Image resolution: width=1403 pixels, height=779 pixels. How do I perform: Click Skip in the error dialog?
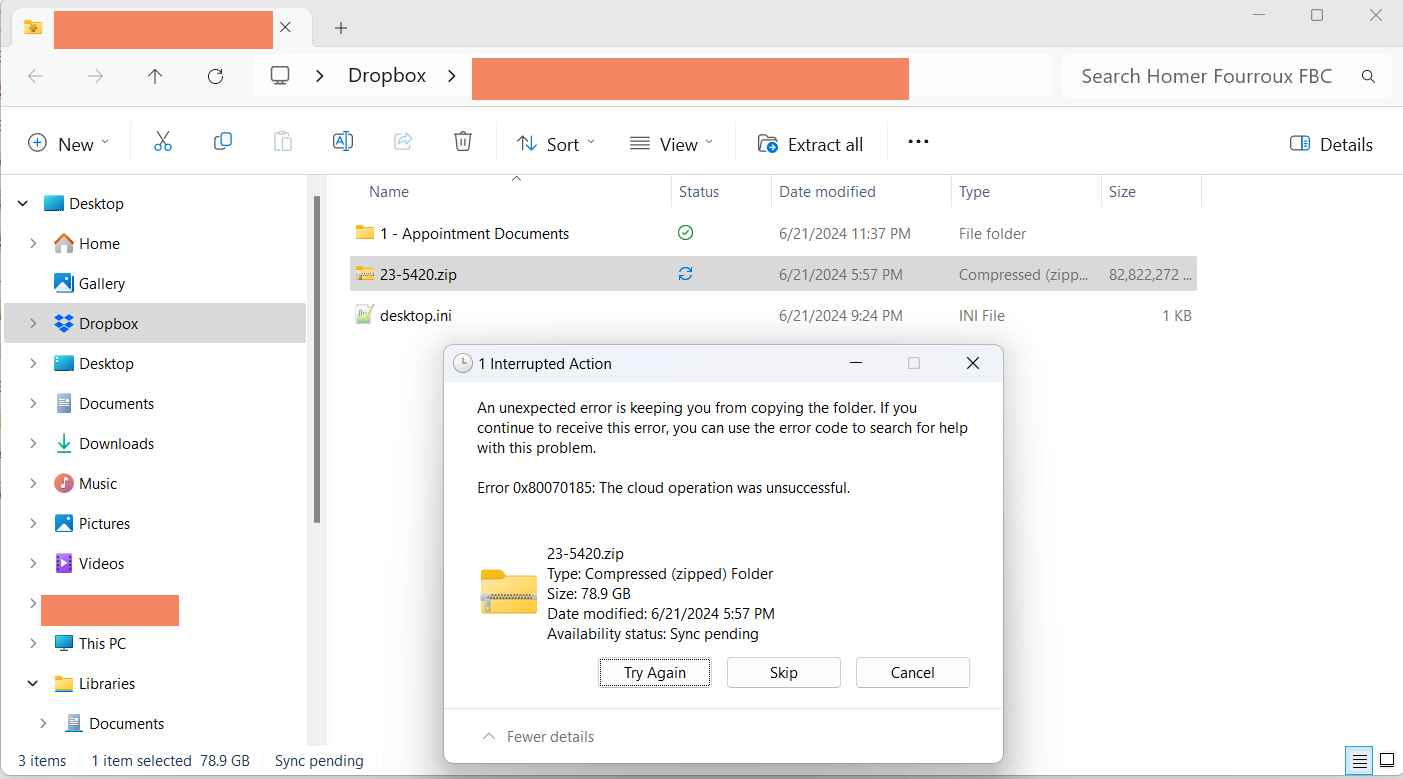tap(783, 673)
